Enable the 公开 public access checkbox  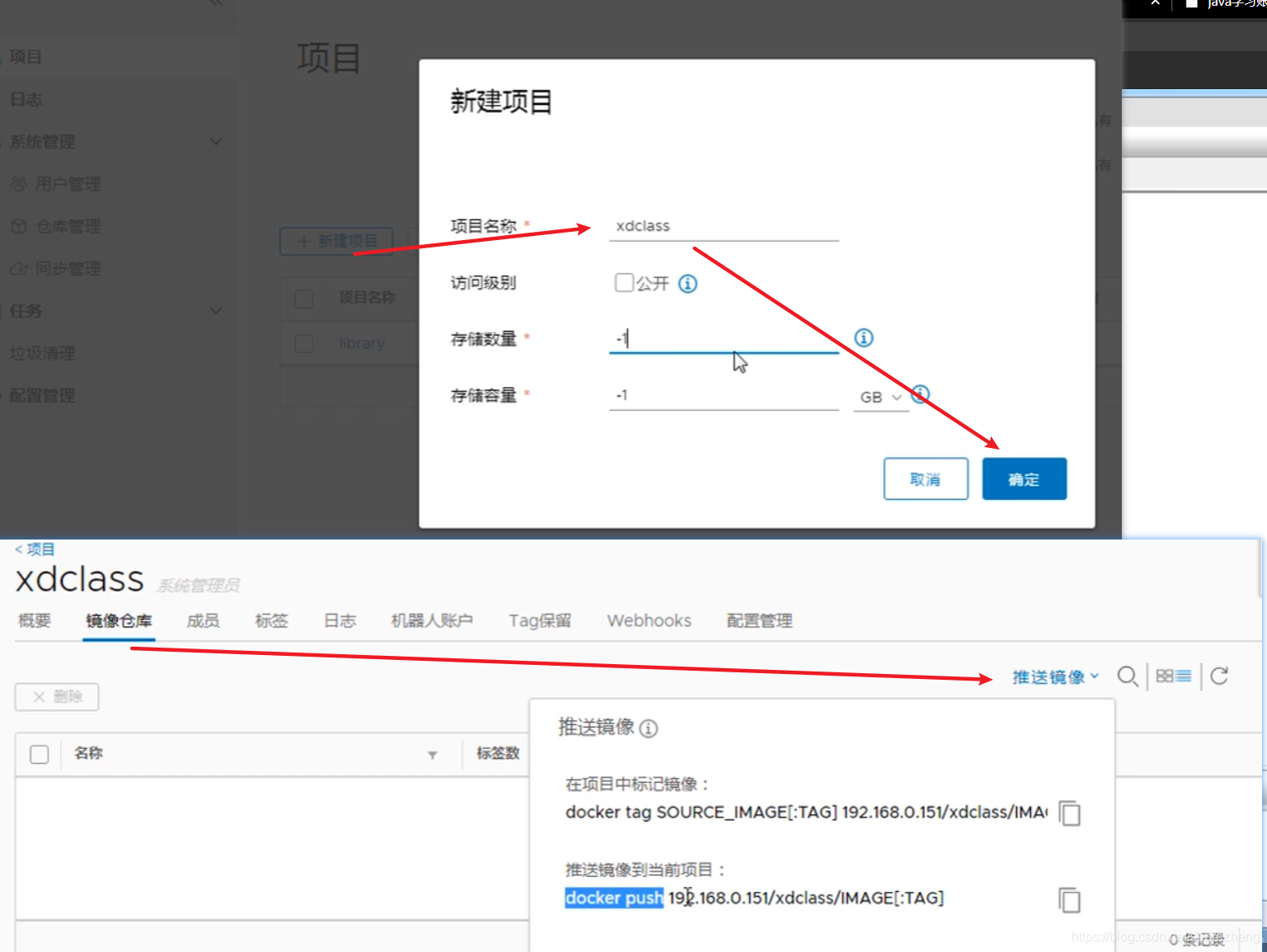point(624,282)
